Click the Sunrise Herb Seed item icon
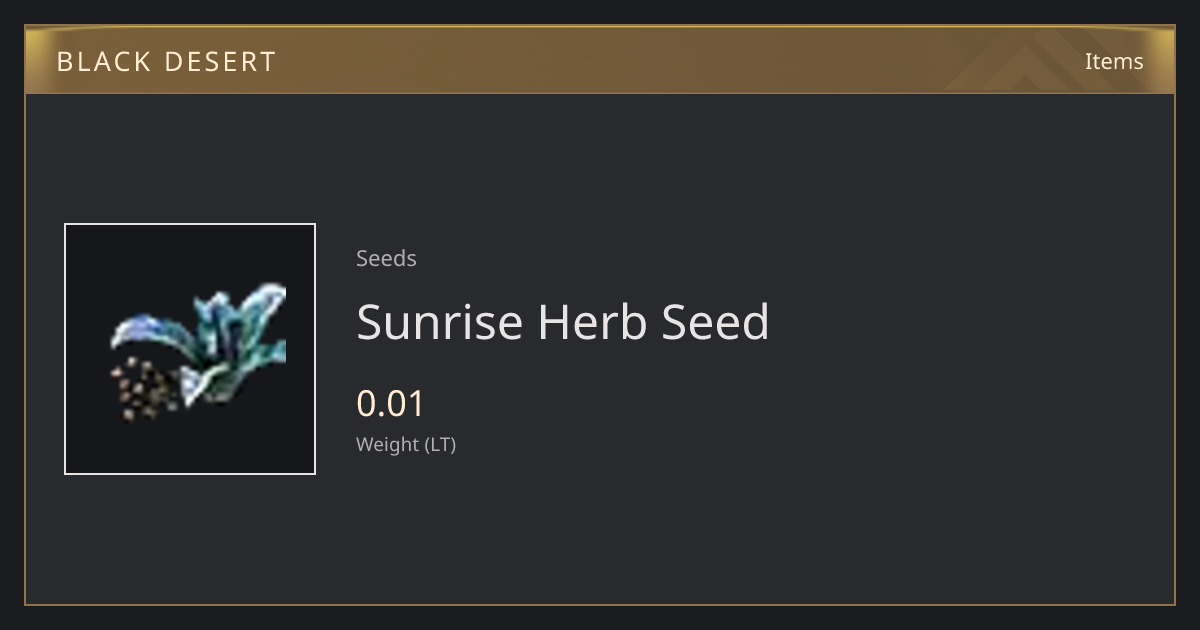 (x=190, y=349)
